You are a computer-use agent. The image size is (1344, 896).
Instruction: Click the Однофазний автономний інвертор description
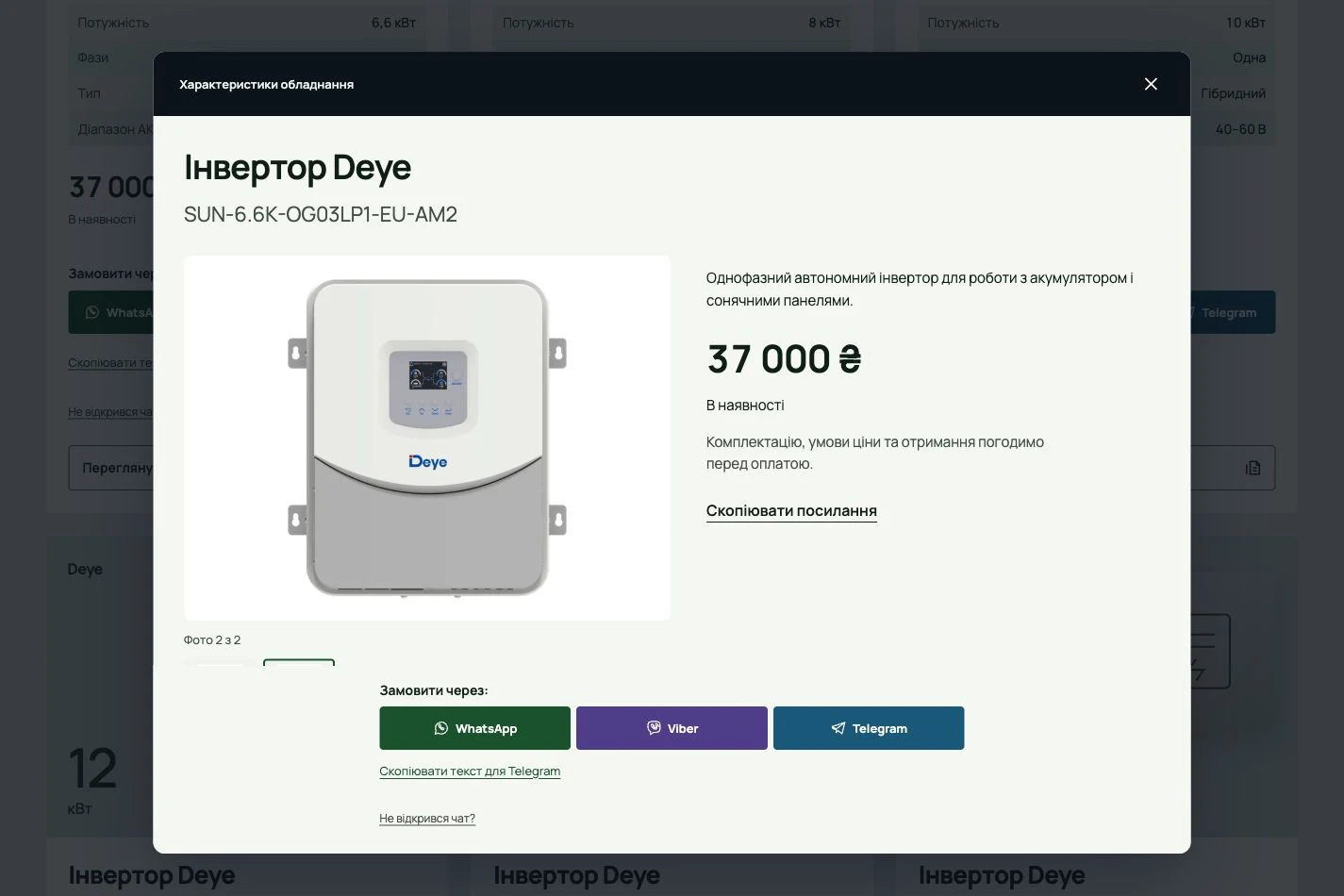point(920,290)
